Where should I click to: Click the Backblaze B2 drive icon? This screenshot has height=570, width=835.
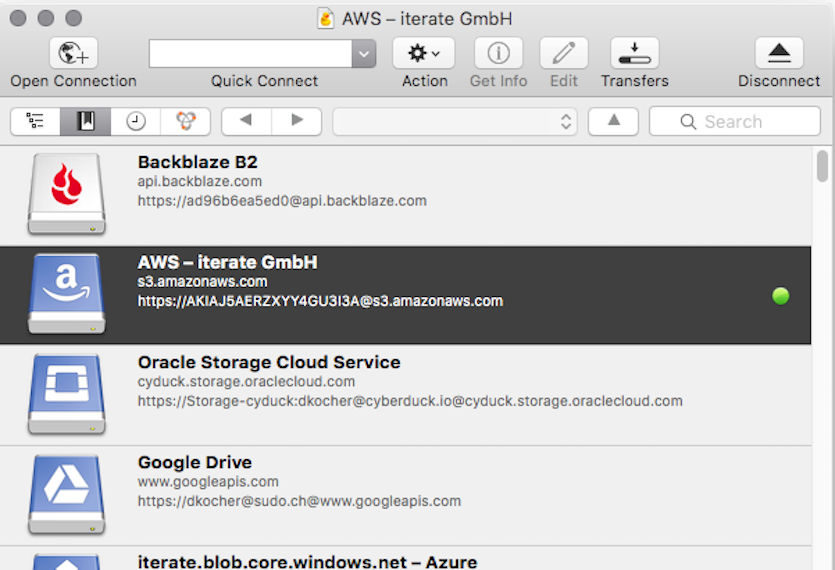(x=67, y=194)
